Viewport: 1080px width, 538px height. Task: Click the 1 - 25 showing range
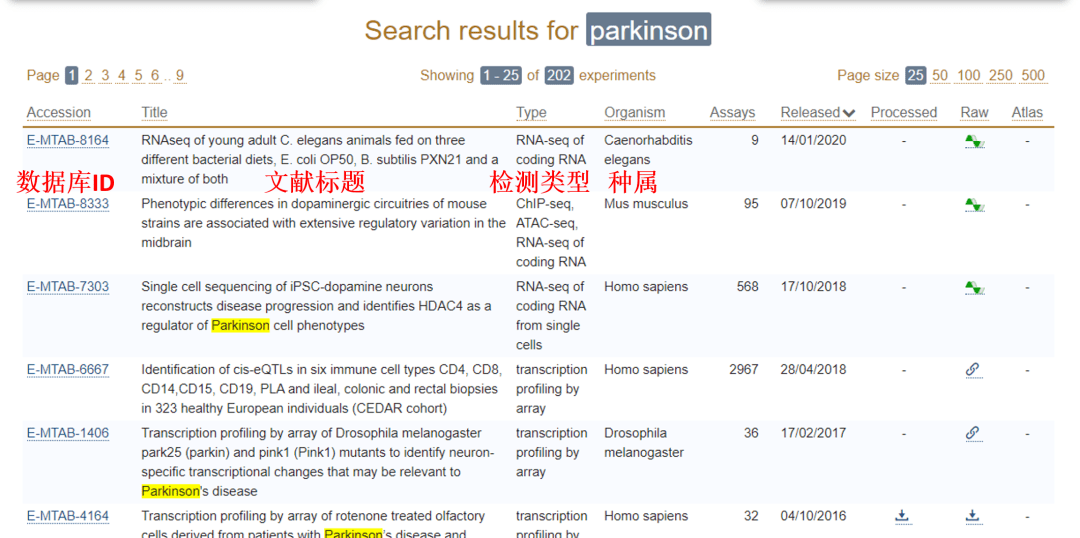pyautogui.click(x=501, y=75)
